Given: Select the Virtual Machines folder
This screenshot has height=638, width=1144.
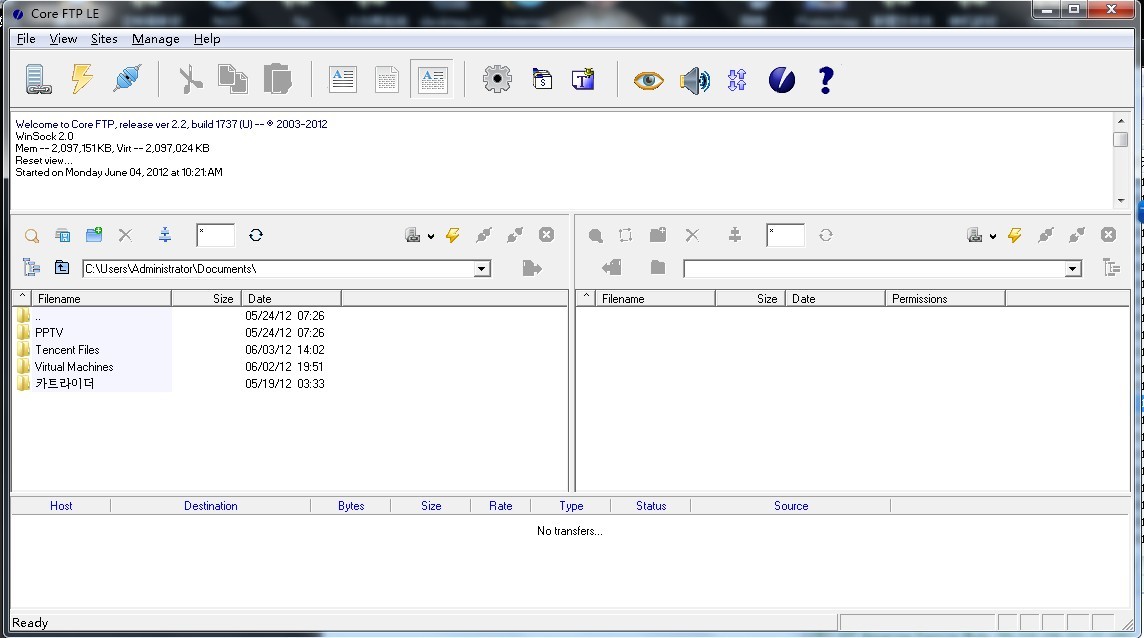Looking at the screenshot, I should tap(74, 367).
